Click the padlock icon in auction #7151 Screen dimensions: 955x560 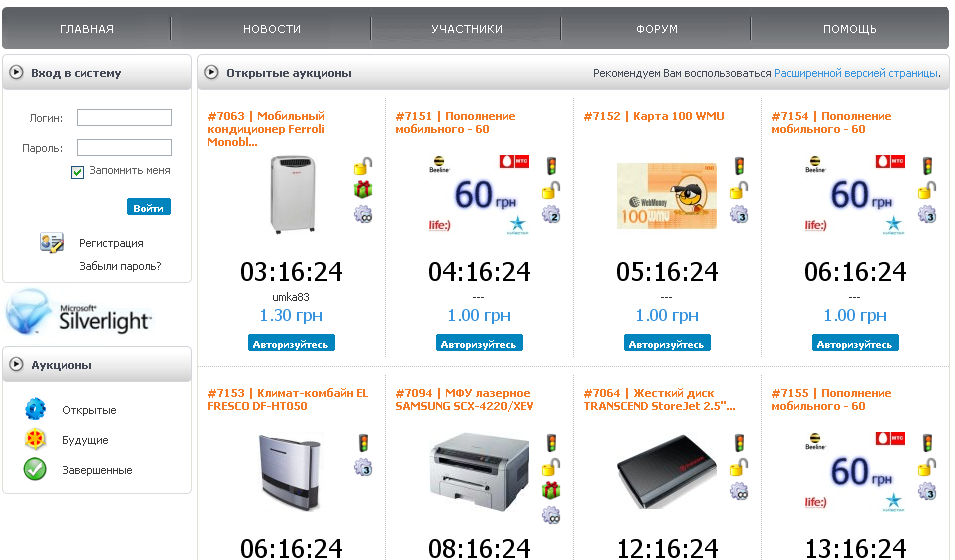(x=551, y=190)
